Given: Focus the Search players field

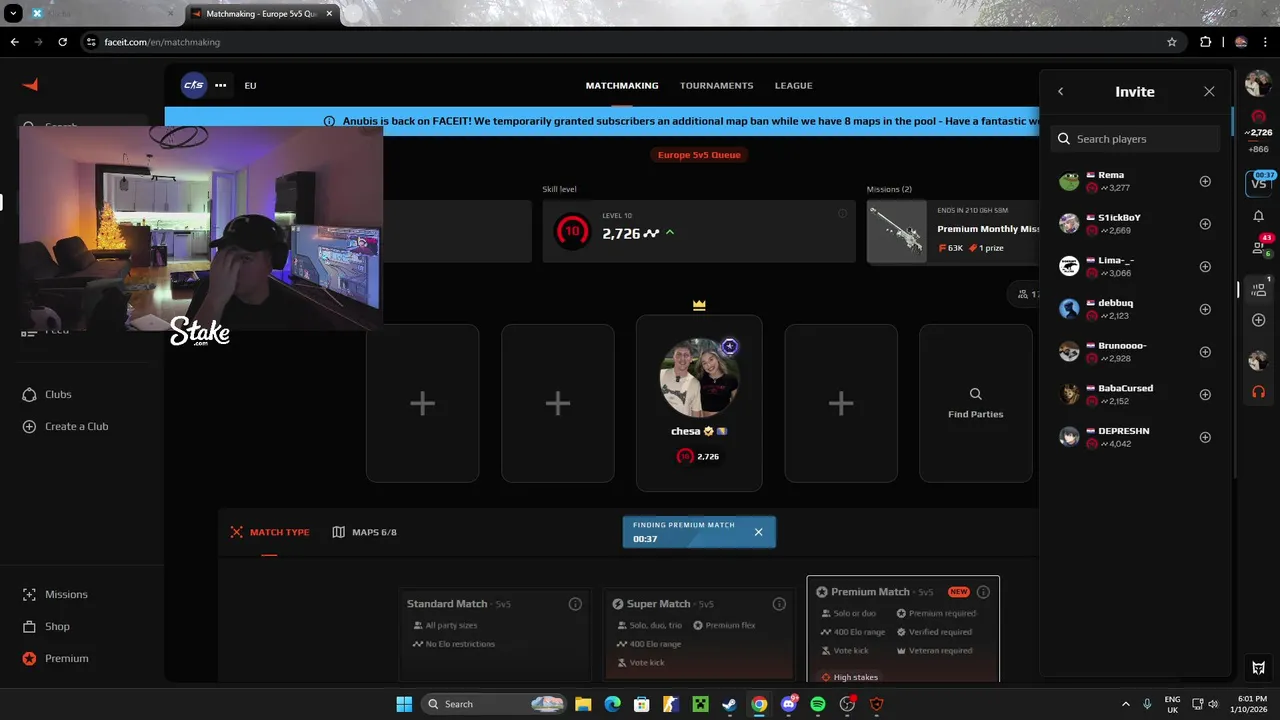Looking at the screenshot, I should (1136, 139).
